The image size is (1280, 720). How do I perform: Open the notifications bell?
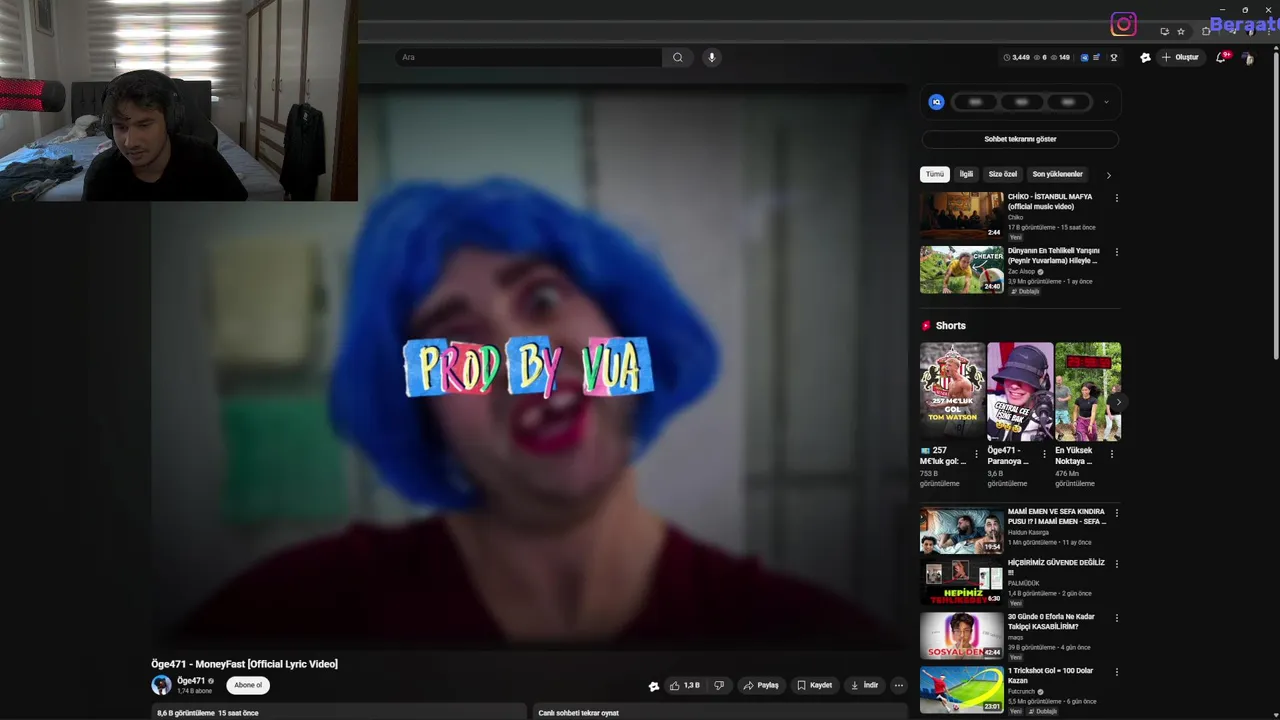tap(1221, 57)
